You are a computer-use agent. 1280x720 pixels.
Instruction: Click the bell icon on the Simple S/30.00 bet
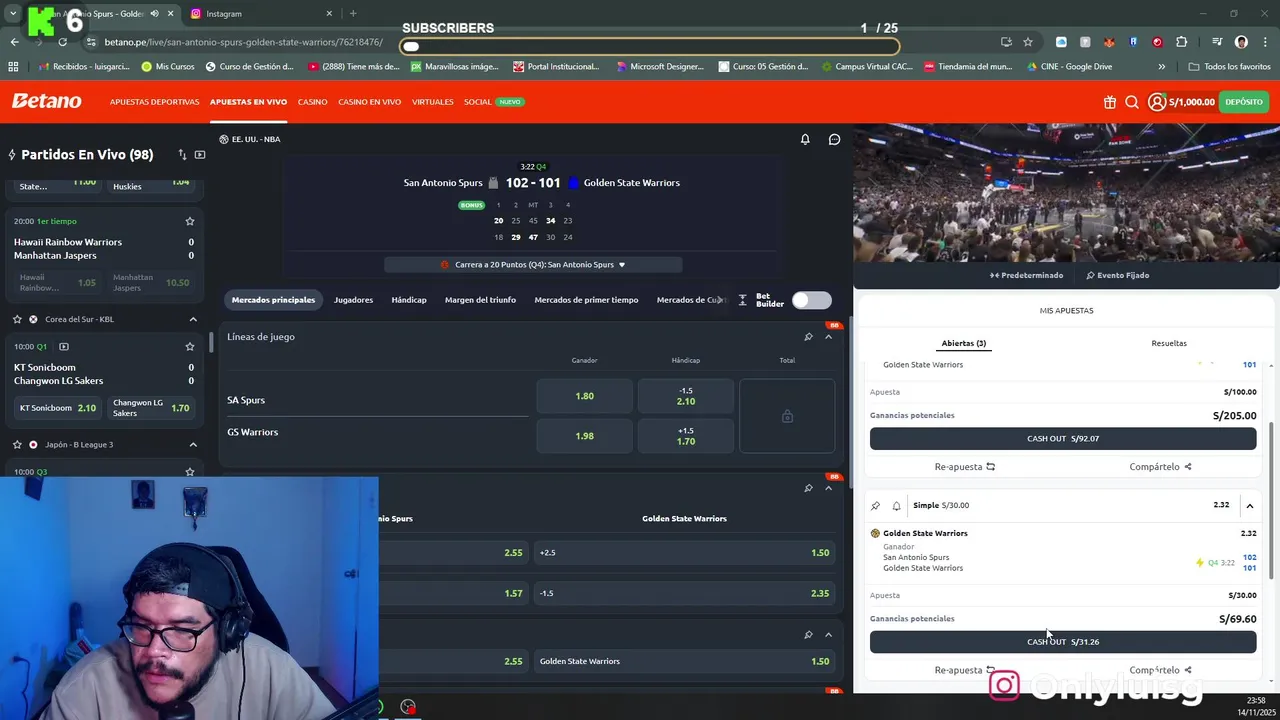click(x=896, y=506)
